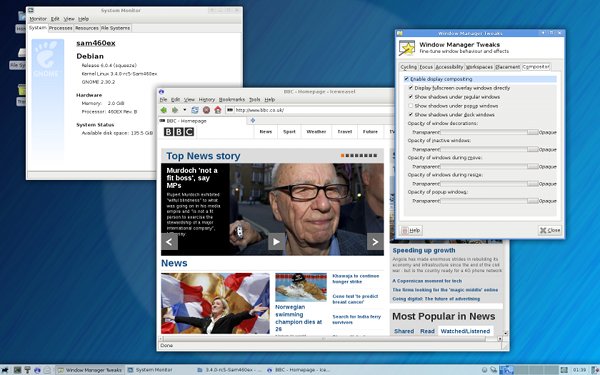Play the Top News story carousel
This screenshot has width=600, height=375.
(x=276, y=241)
